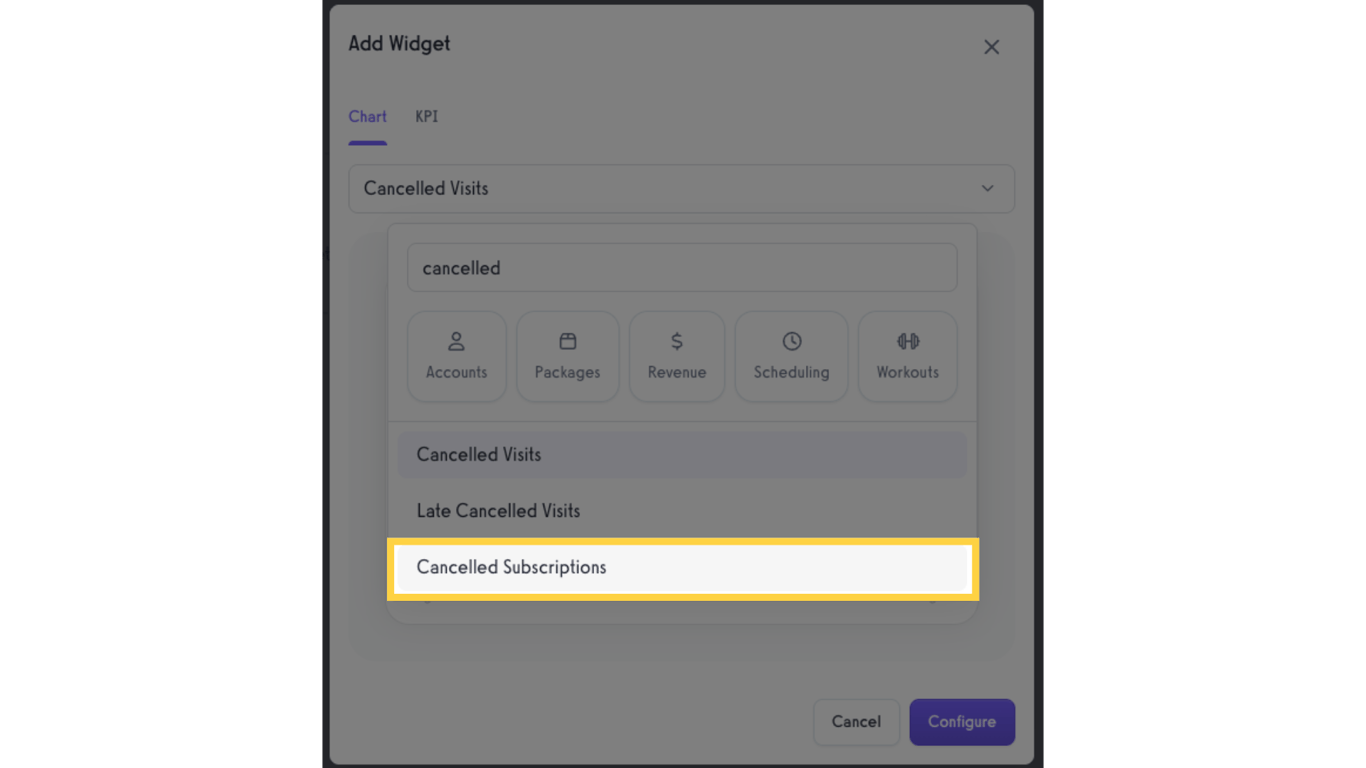The width and height of the screenshot is (1366, 768).
Task: Click inside the cancelled search field
Action: click(682, 267)
